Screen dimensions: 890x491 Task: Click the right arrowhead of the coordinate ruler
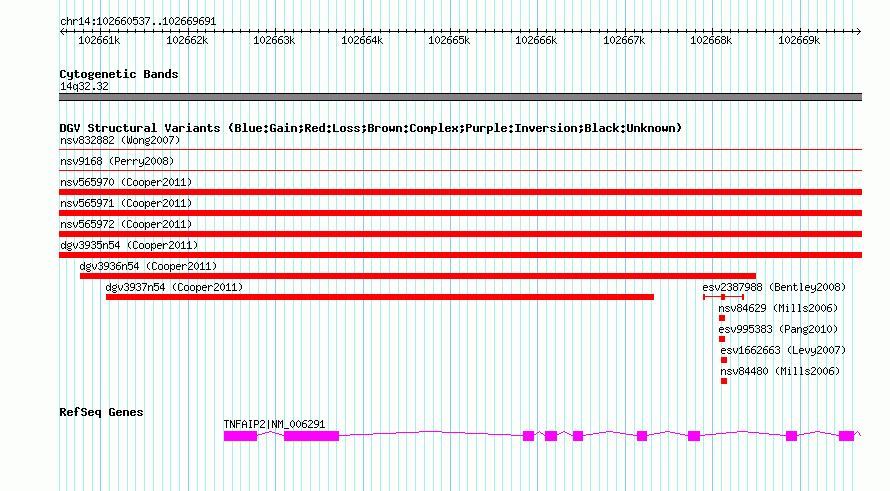click(858, 31)
